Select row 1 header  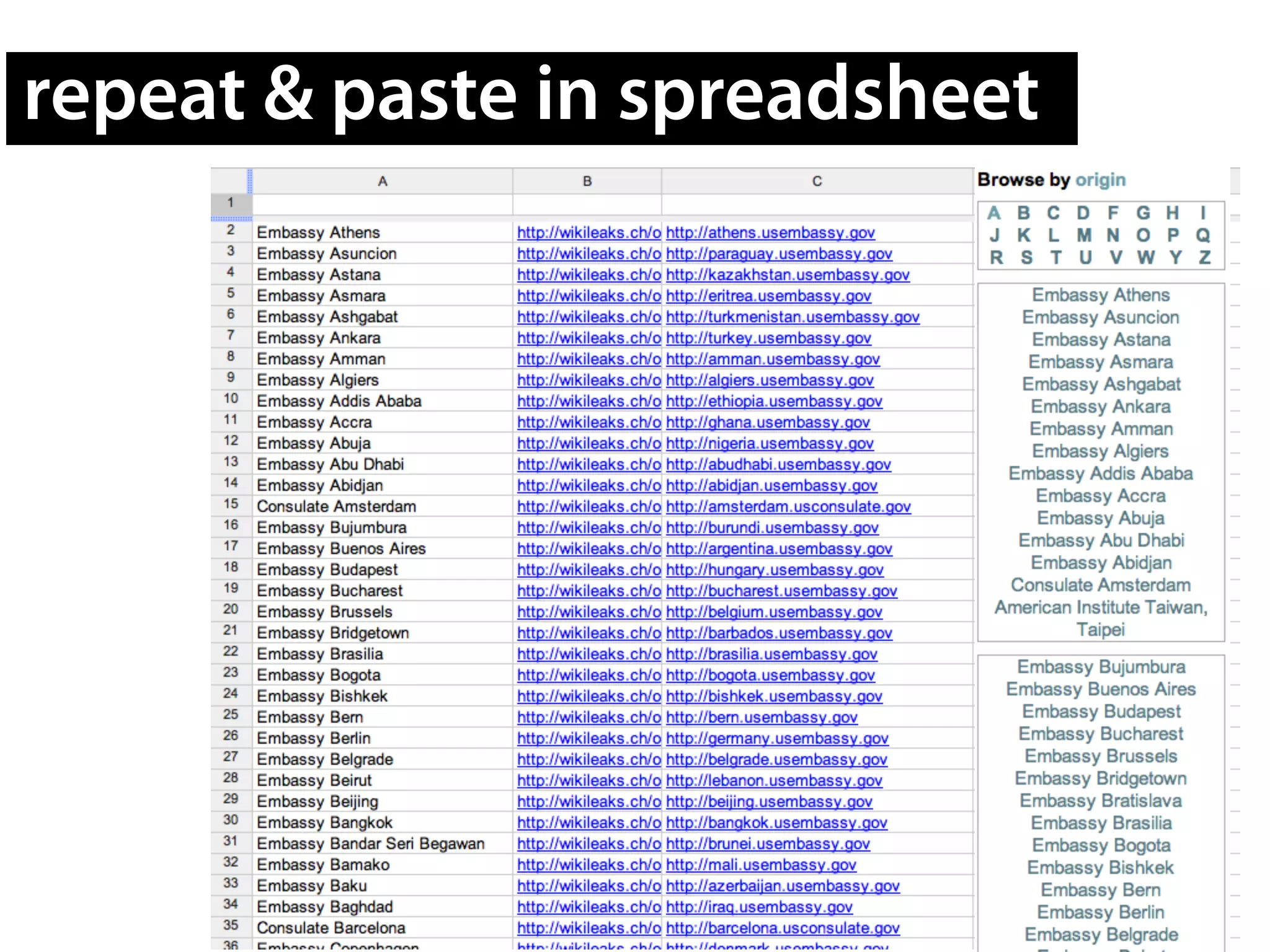tap(231, 203)
